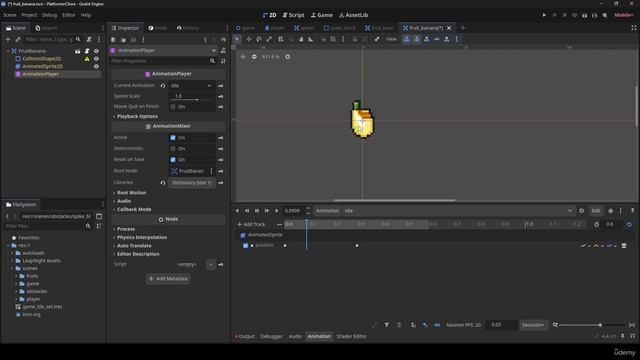Switch to the AssetLib workspace
This screenshot has width=640, height=360.
[x=353, y=15]
